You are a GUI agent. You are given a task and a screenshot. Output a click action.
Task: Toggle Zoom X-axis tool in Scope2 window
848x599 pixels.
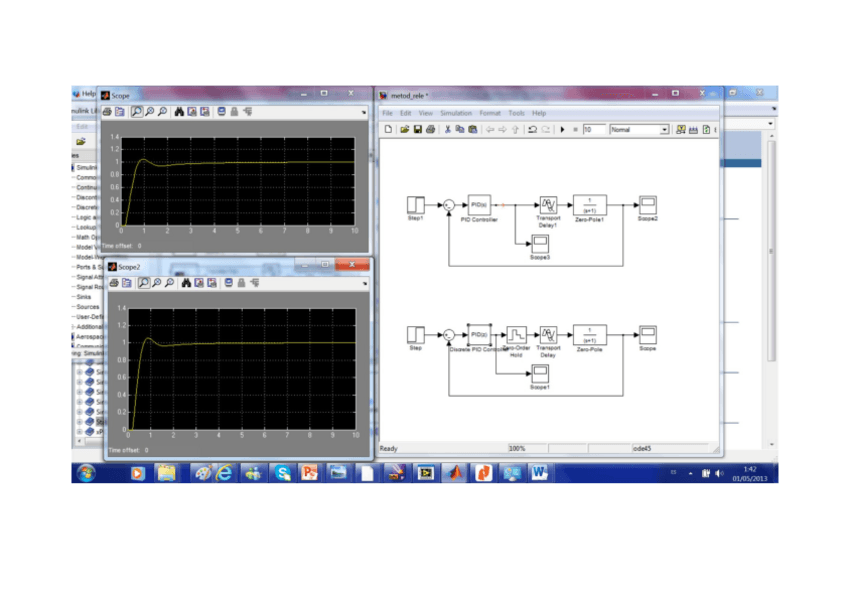point(158,283)
